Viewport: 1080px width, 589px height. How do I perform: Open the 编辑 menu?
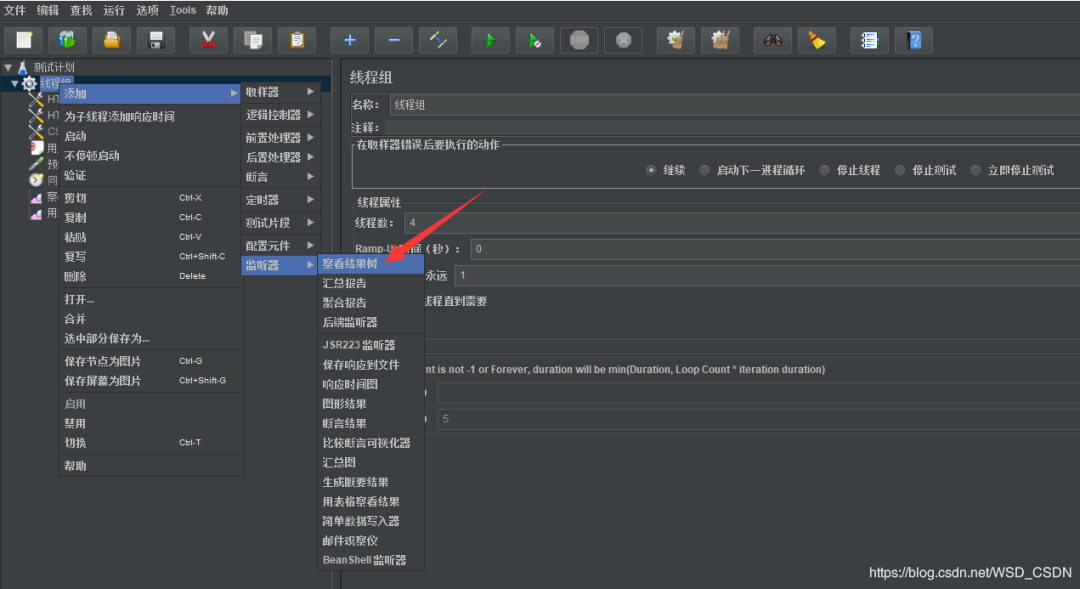[x=48, y=10]
